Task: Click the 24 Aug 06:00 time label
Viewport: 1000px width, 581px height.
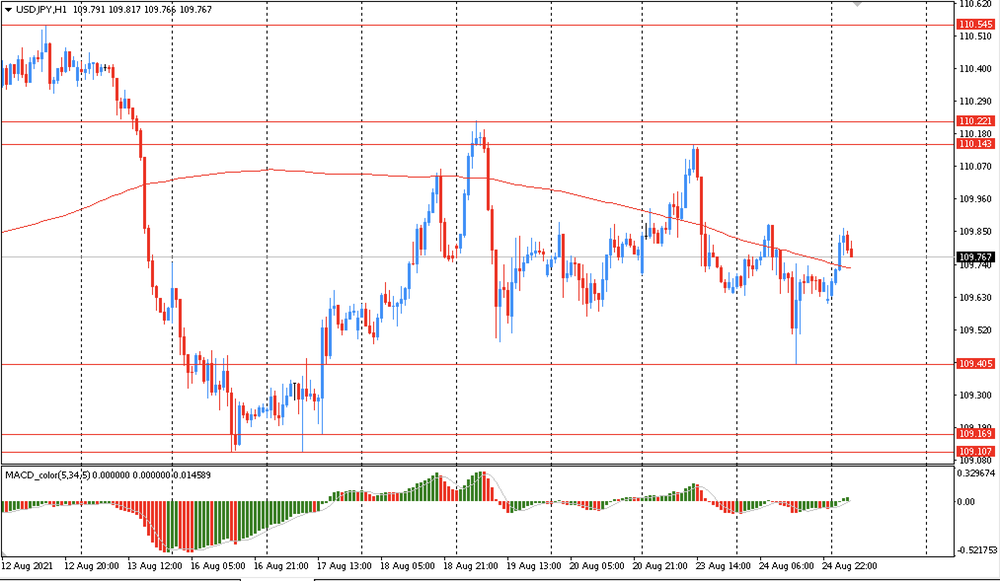Action: point(786,566)
